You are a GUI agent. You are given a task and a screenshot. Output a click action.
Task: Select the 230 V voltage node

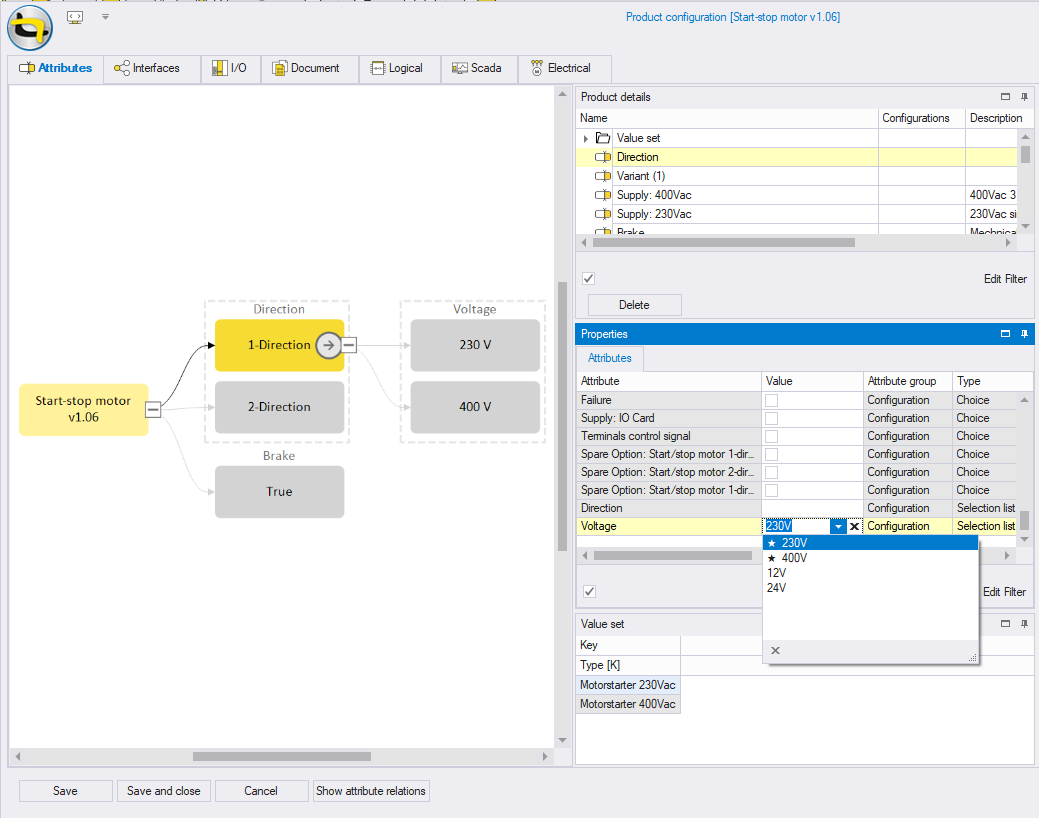pyautogui.click(x=475, y=345)
